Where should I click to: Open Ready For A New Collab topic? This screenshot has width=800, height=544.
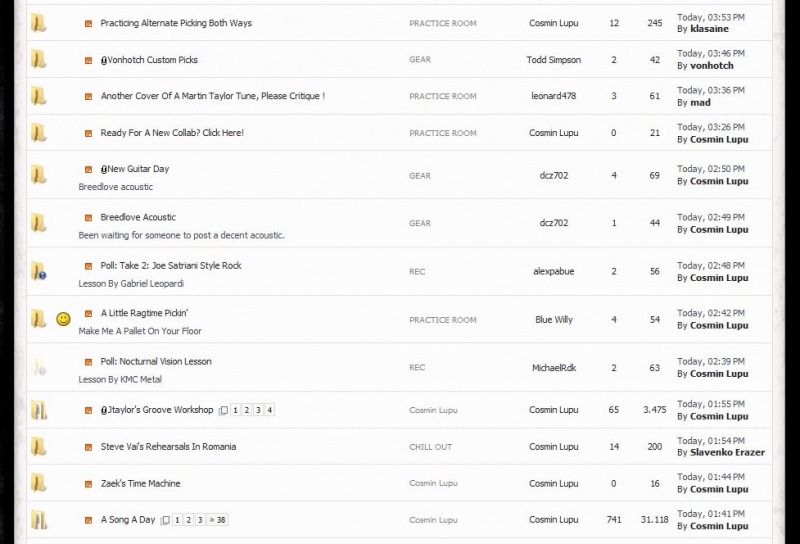coord(172,133)
